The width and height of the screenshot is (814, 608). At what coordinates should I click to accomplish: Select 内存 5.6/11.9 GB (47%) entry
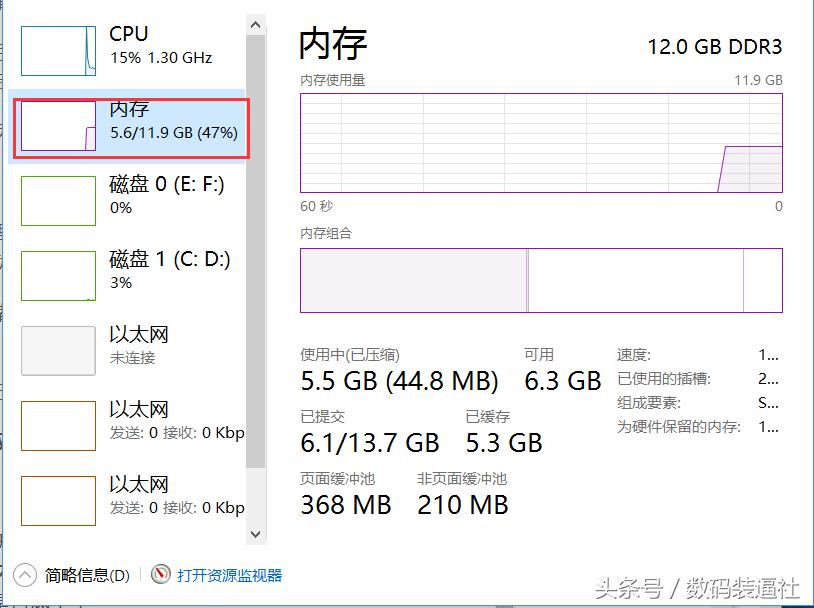(173, 121)
